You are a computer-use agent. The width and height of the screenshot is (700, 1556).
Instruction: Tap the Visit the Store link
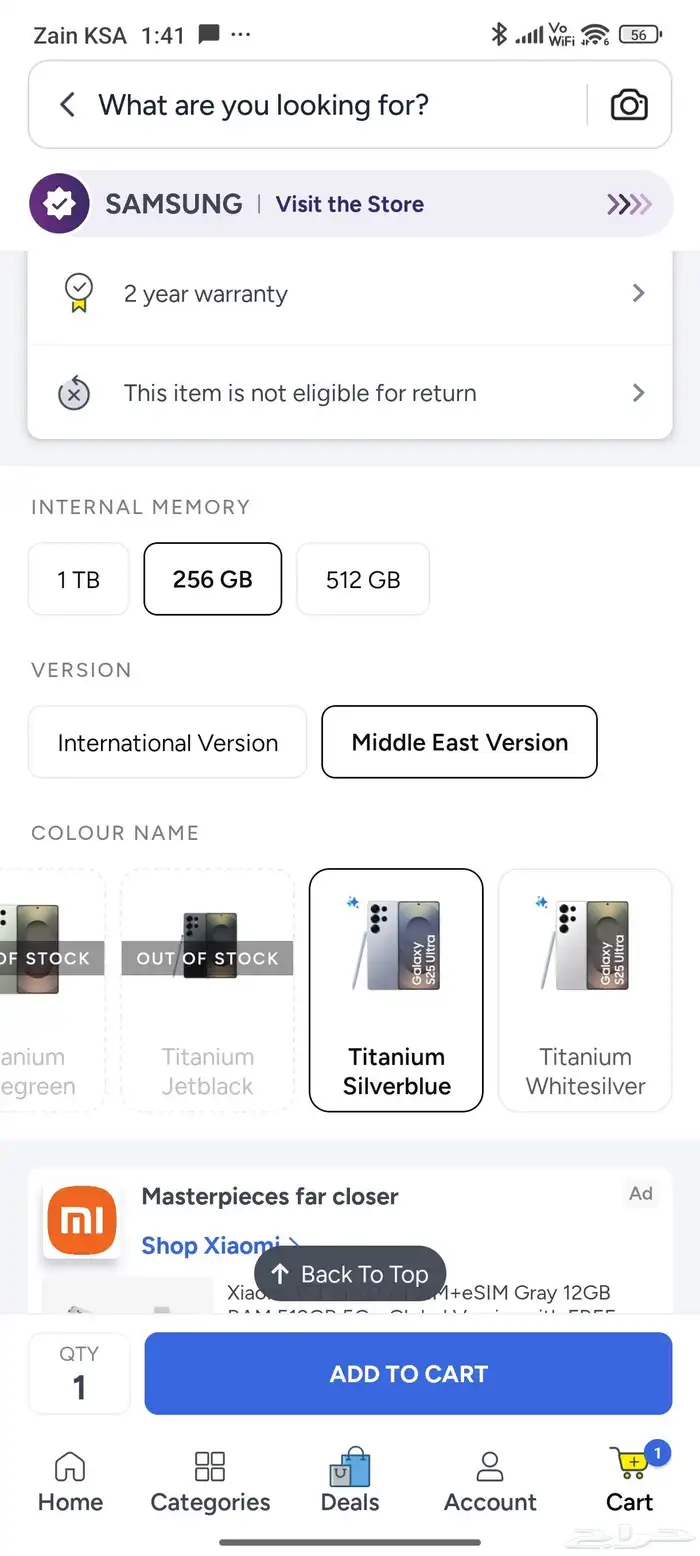click(x=350, y=204)
